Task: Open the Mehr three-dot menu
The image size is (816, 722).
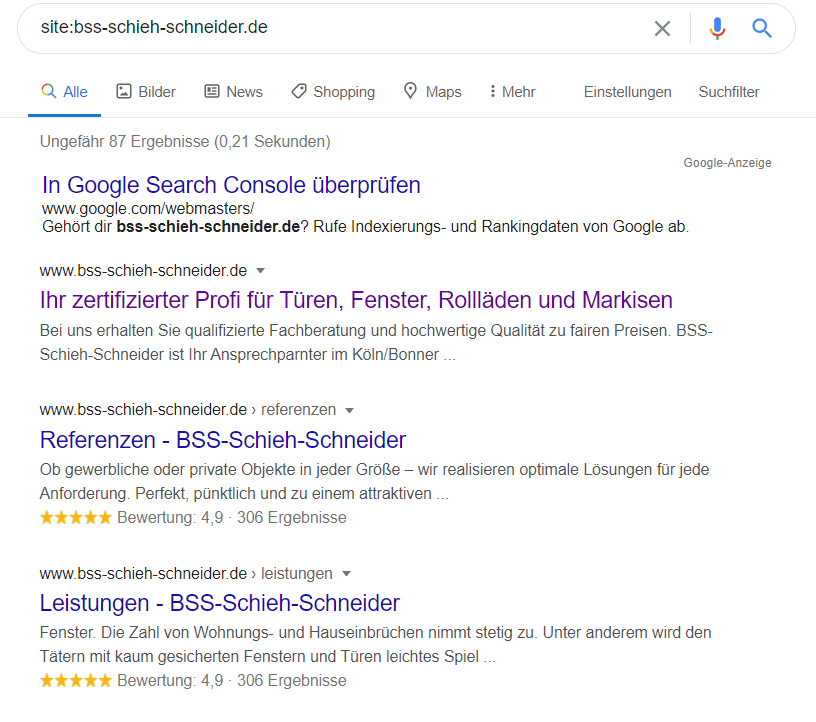Action: [492, 92]
